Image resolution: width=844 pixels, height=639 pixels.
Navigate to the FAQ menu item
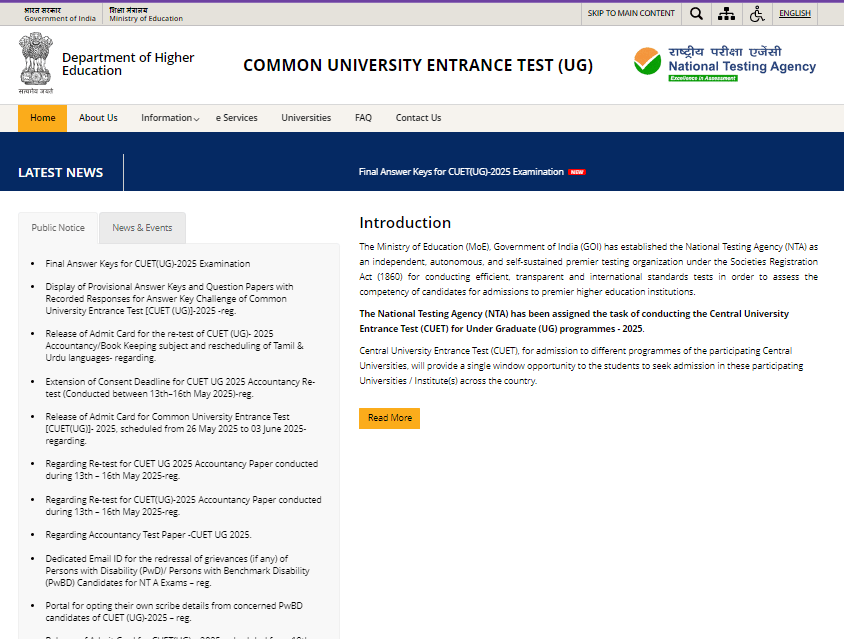[363, 117]
